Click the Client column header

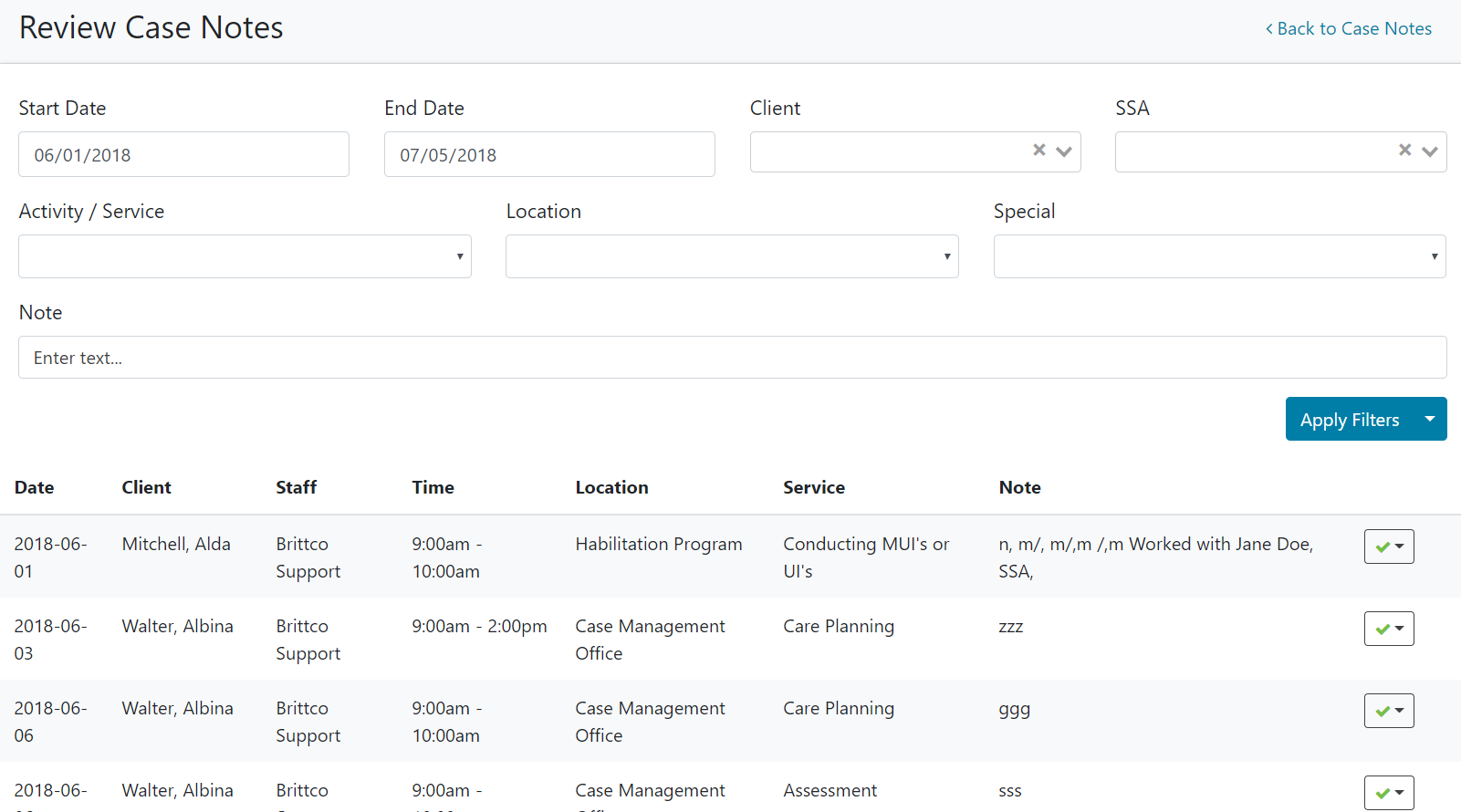click(x=147, y=487)
